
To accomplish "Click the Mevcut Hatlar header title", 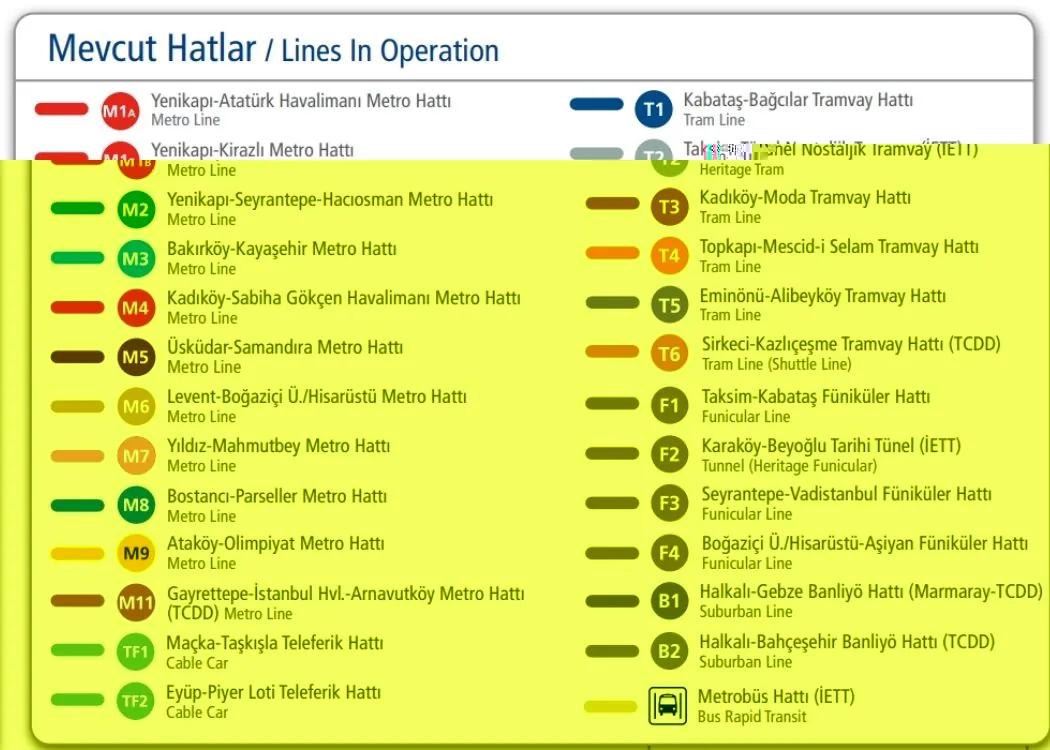I will (x=150, y=48).
